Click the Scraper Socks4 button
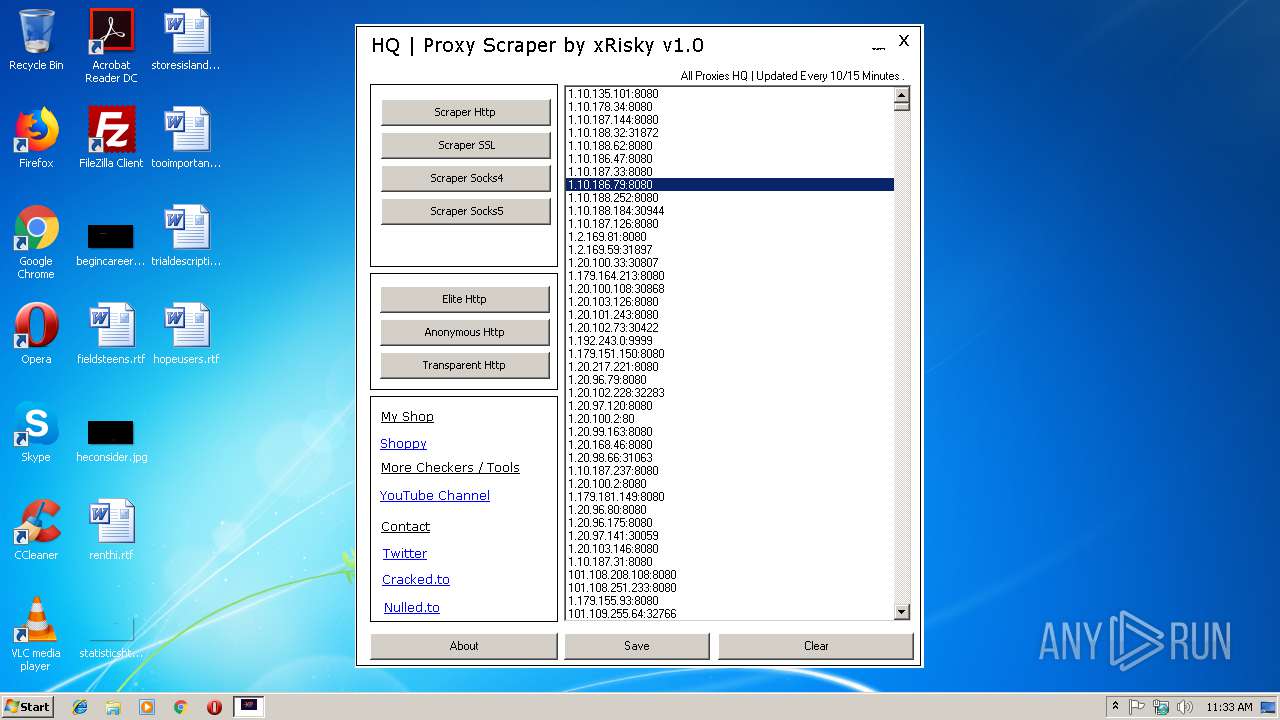1280x720 pixels. [465, 178]
